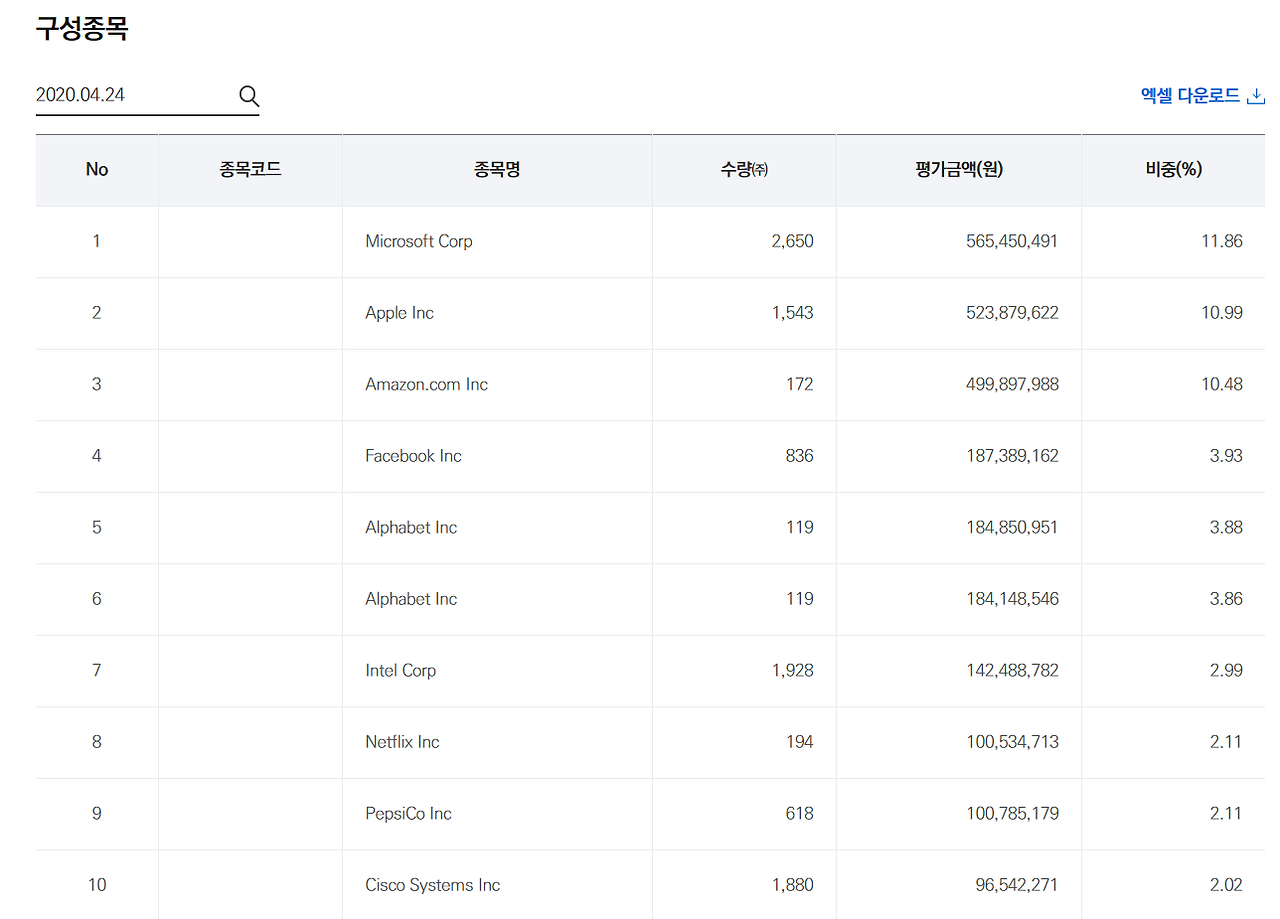Click Apple's quantity value 1,543

point(793,313)
